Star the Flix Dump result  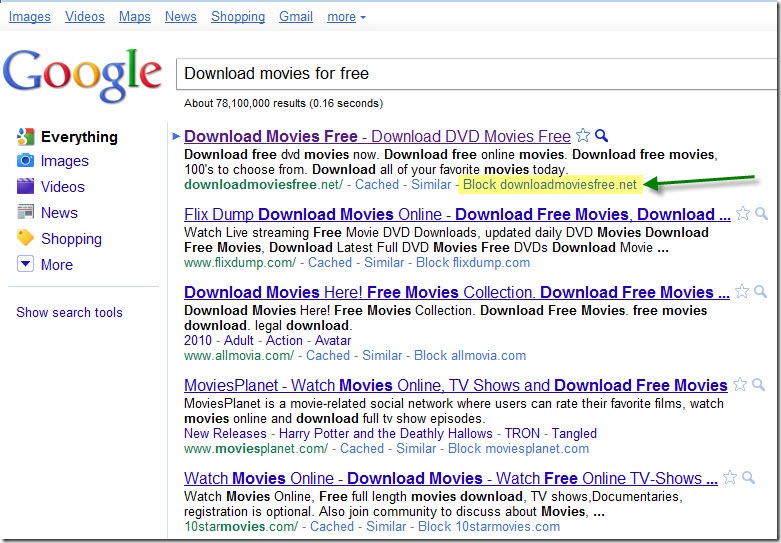click(x=743, y=213)
